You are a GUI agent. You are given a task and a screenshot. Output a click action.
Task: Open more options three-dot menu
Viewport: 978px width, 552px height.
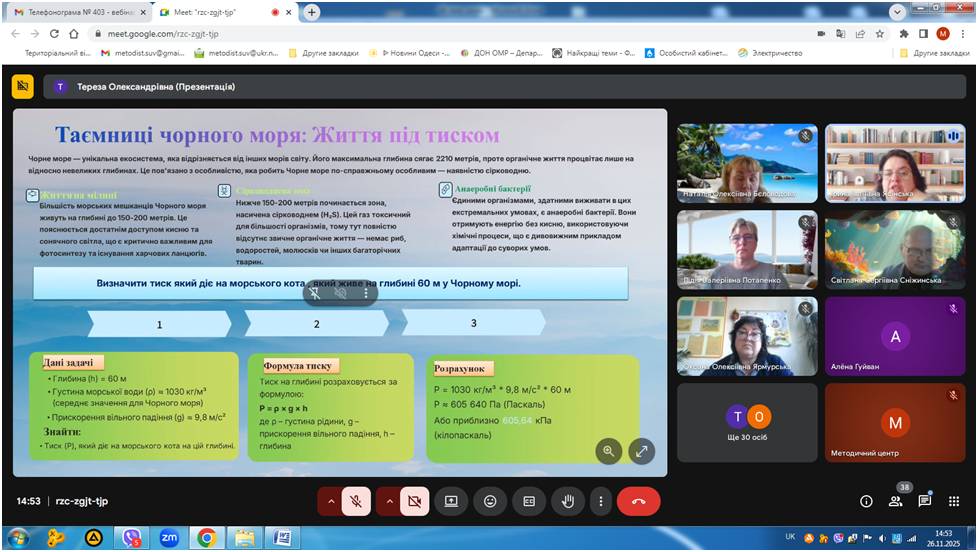tap(600, 501)
